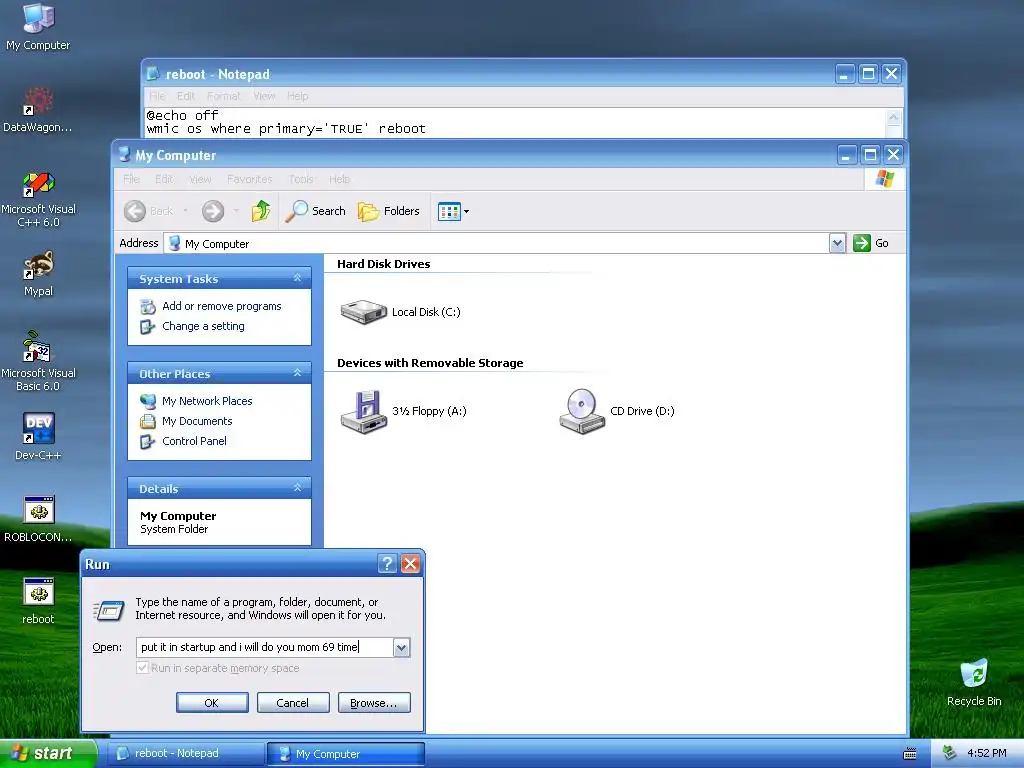The height and width of the screenshot is (768, 1024).
Task: Minimize the My Computer window
Action: click(x=847, y=155)
